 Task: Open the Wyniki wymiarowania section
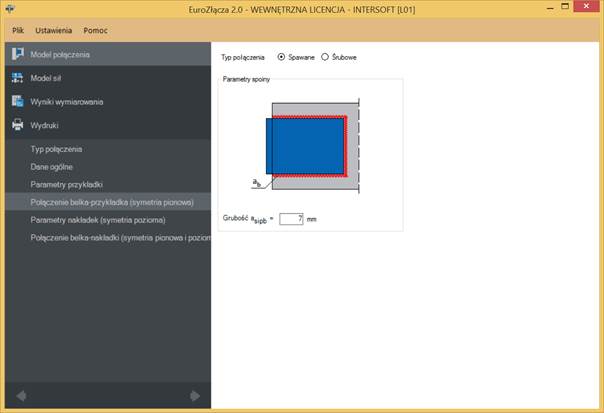point(108,101)
